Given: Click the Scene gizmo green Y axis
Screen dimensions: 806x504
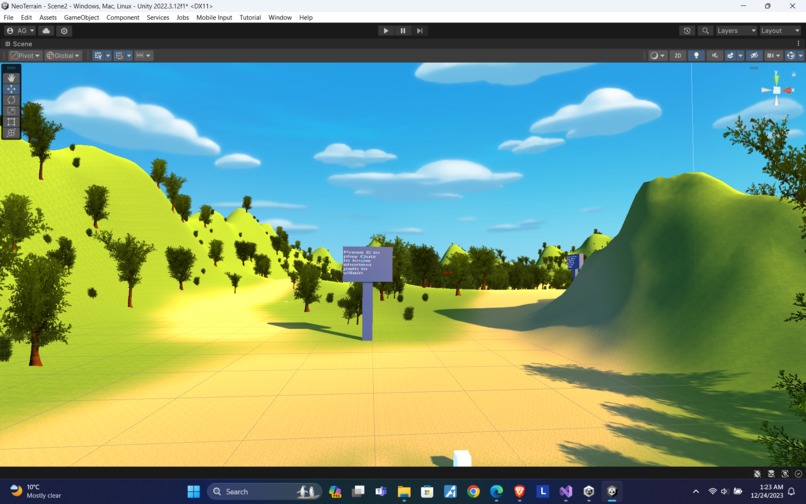Looking at the screenshot, I should click(777, 78).
